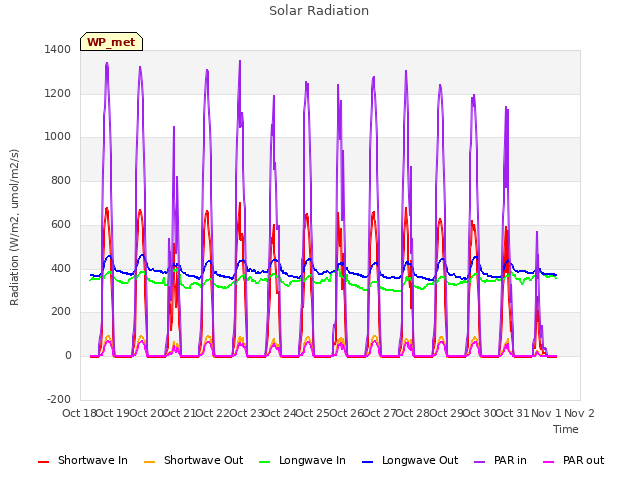Select the Longwave Out legend entry

(x=410, y=460)
